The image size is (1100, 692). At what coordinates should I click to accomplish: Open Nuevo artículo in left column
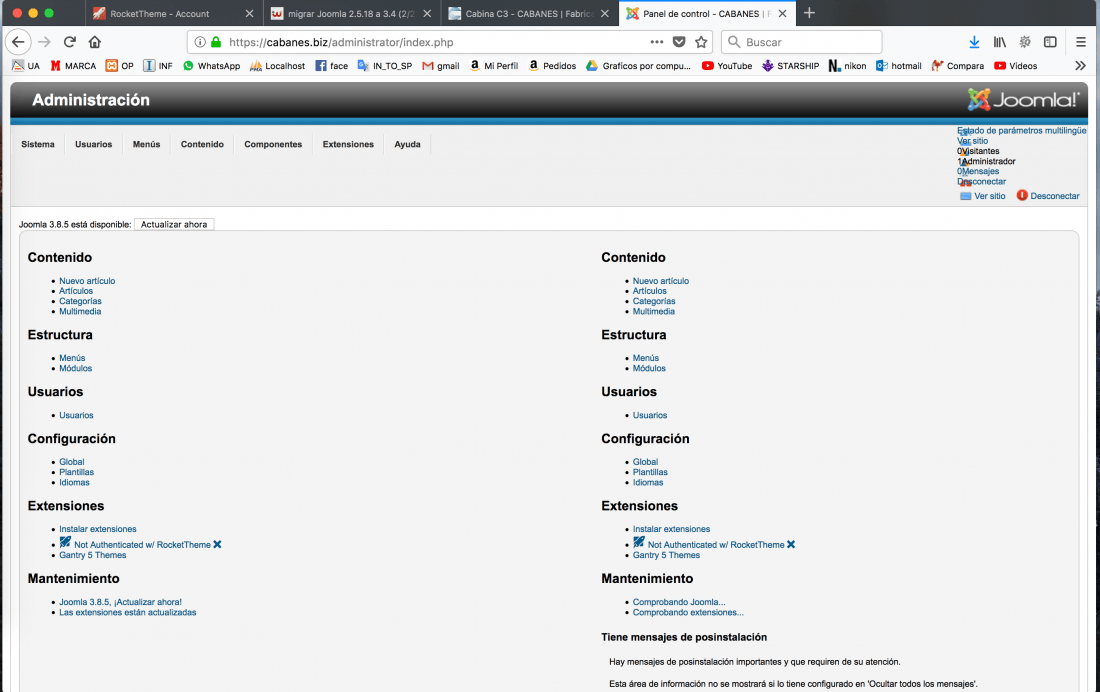click(87, 281)
